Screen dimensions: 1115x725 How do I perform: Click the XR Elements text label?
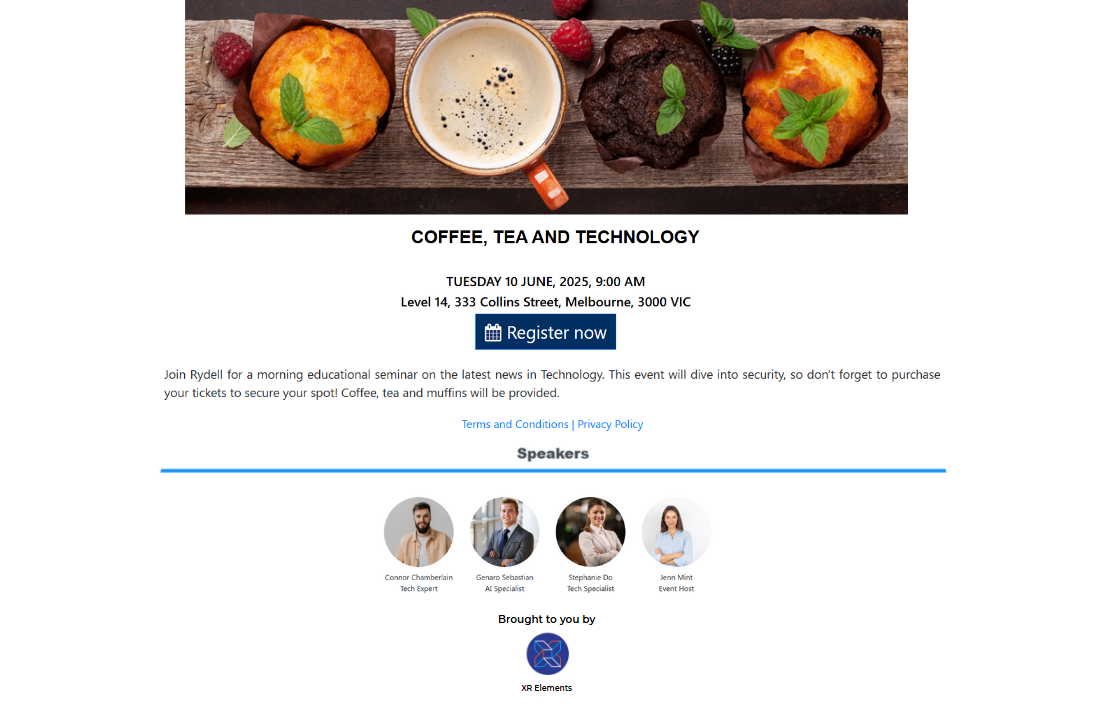[546, 688]
